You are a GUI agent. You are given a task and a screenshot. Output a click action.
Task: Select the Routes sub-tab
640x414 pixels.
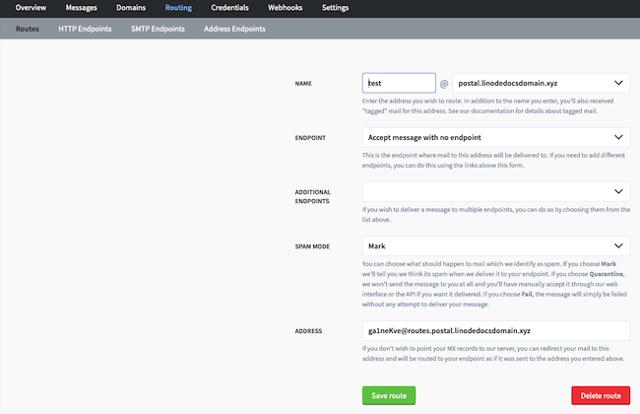click(29, 29)
